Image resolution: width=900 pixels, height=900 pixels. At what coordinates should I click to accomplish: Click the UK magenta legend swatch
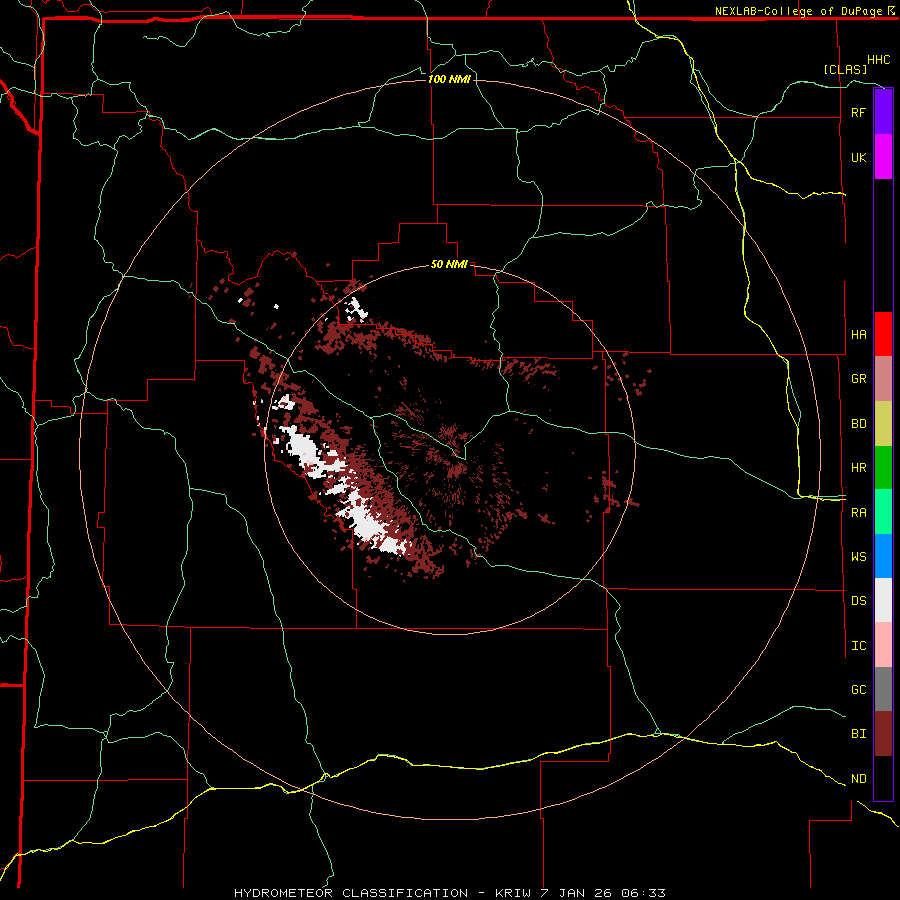coord(883,156)
